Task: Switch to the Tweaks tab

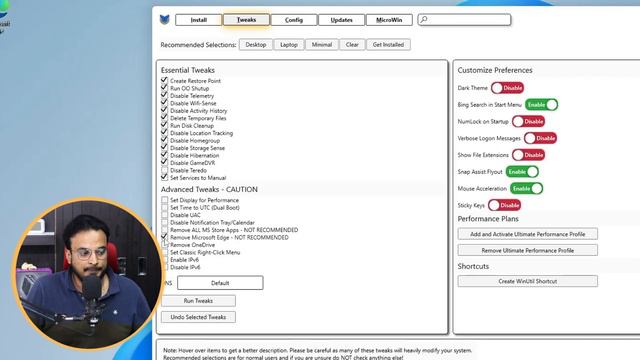Action: click(x=246, y=20)
